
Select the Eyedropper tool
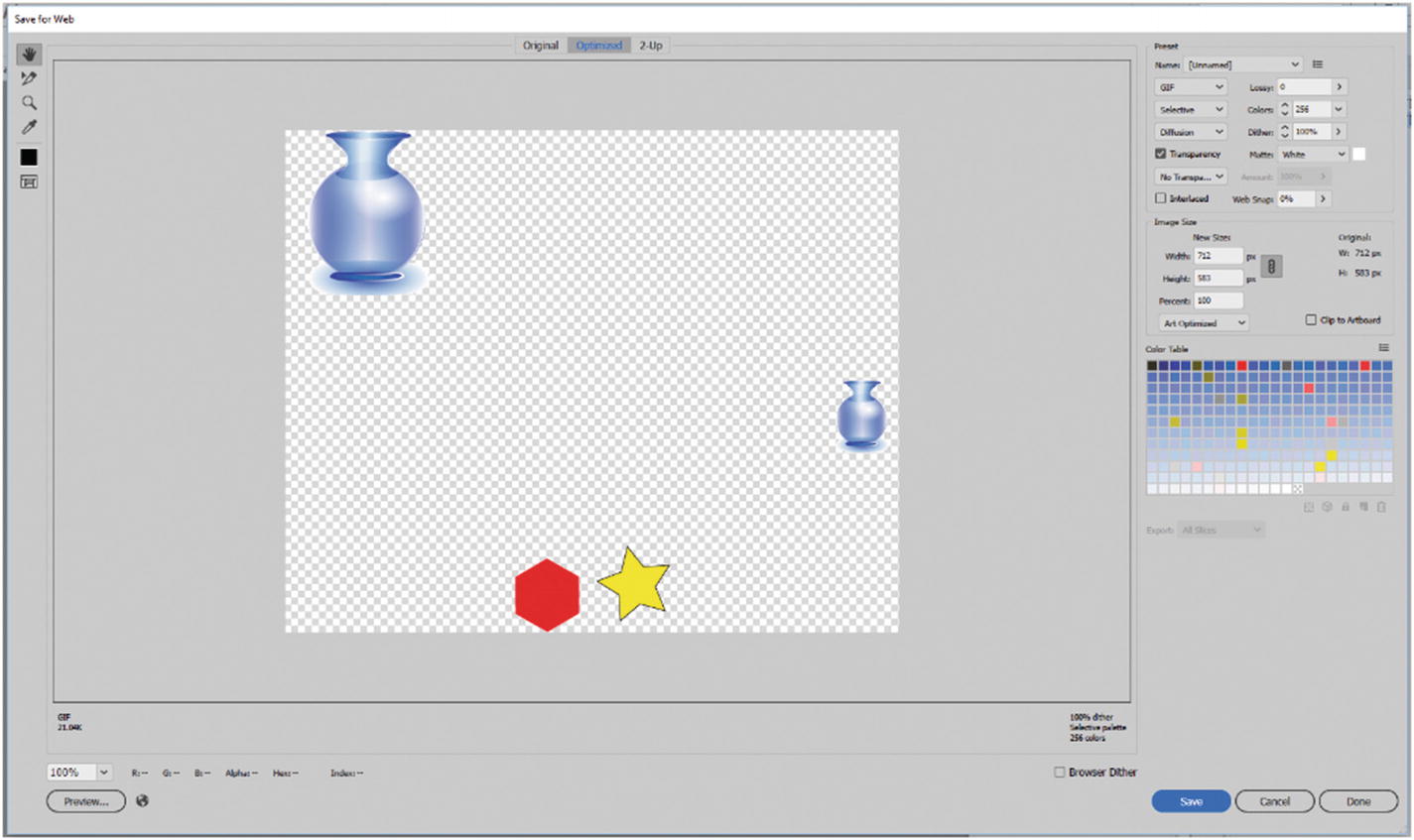29,127
